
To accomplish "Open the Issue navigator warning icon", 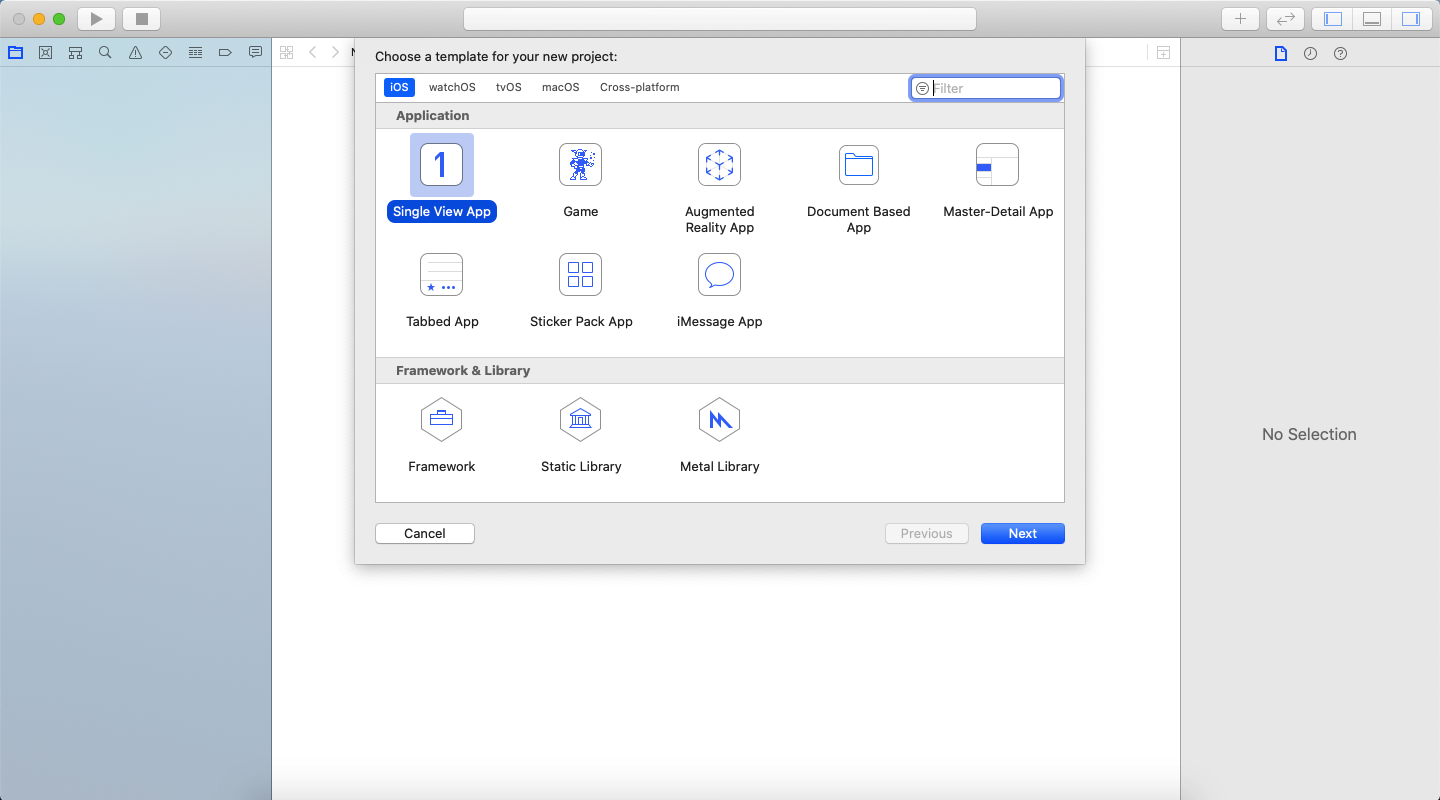I will coord(135,52).
